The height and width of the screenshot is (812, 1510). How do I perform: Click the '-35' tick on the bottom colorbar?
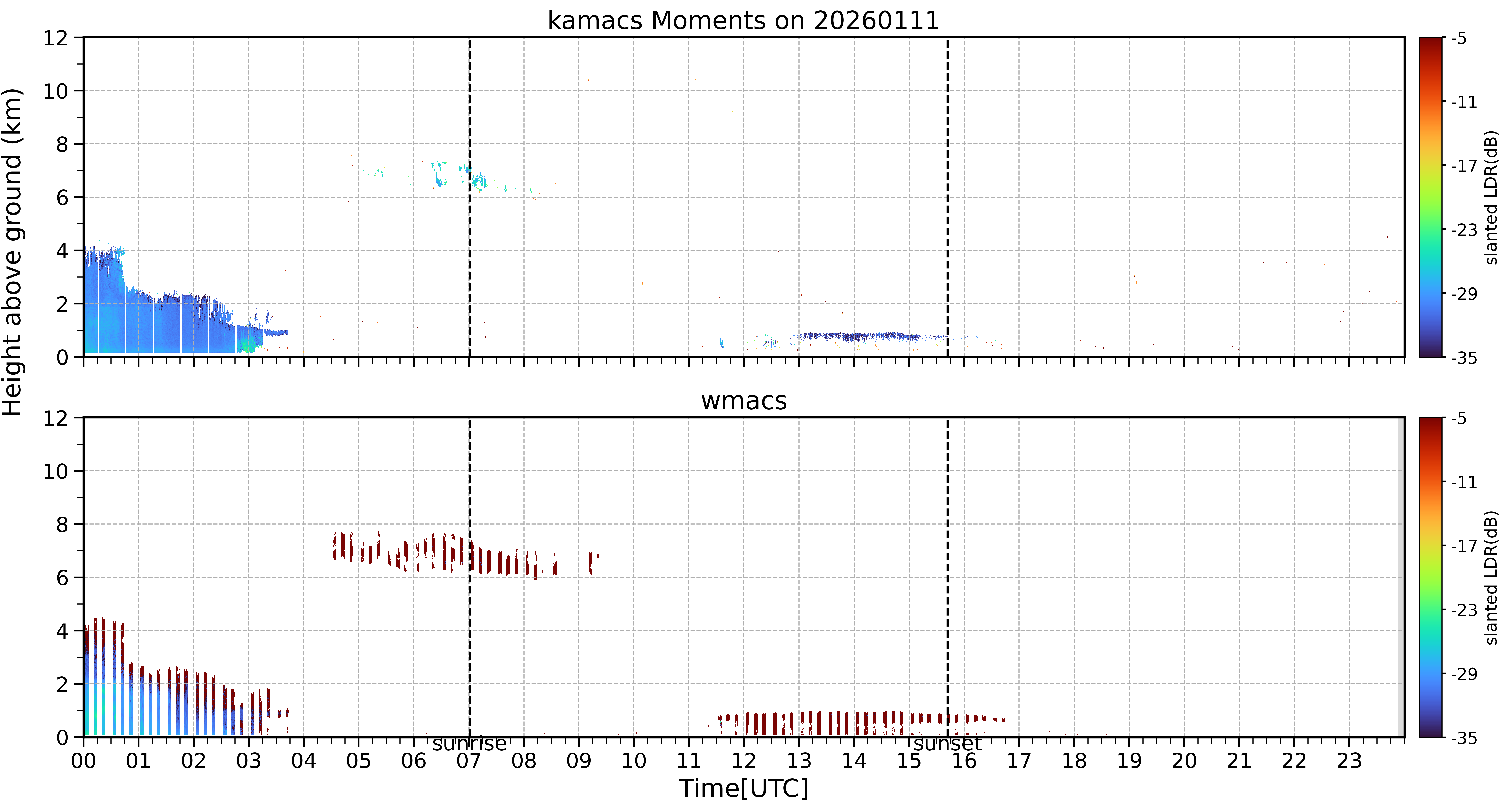click(1464, 738)
